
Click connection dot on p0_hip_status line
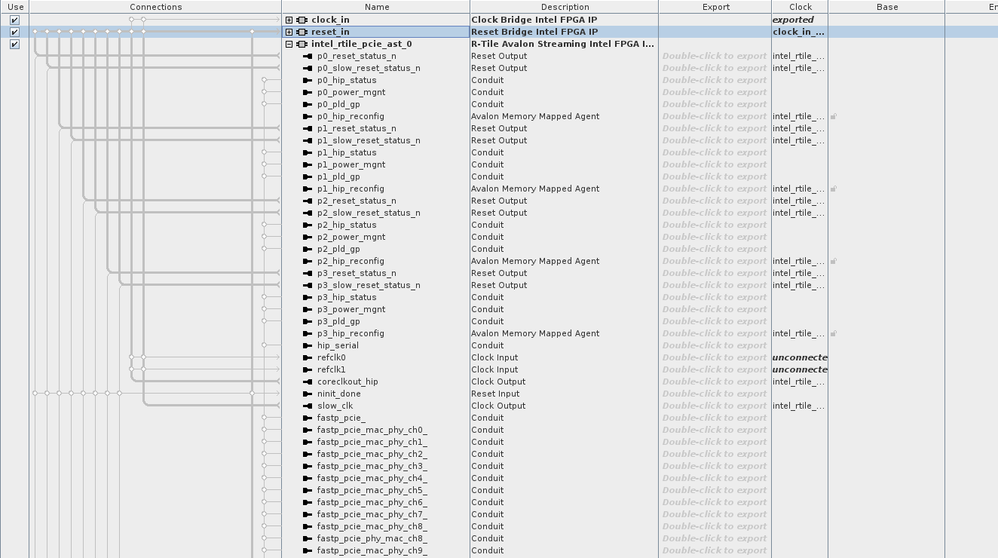[x=264, y=80]
